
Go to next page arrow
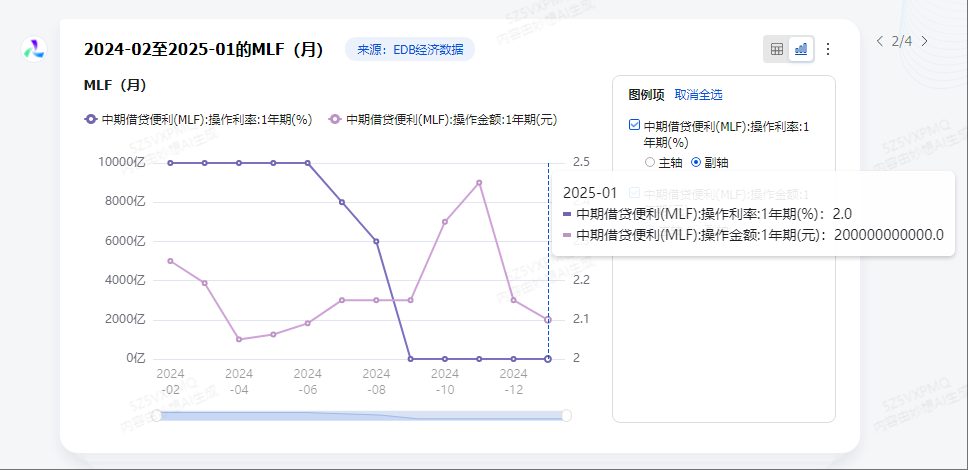click(x=925, y=41)
